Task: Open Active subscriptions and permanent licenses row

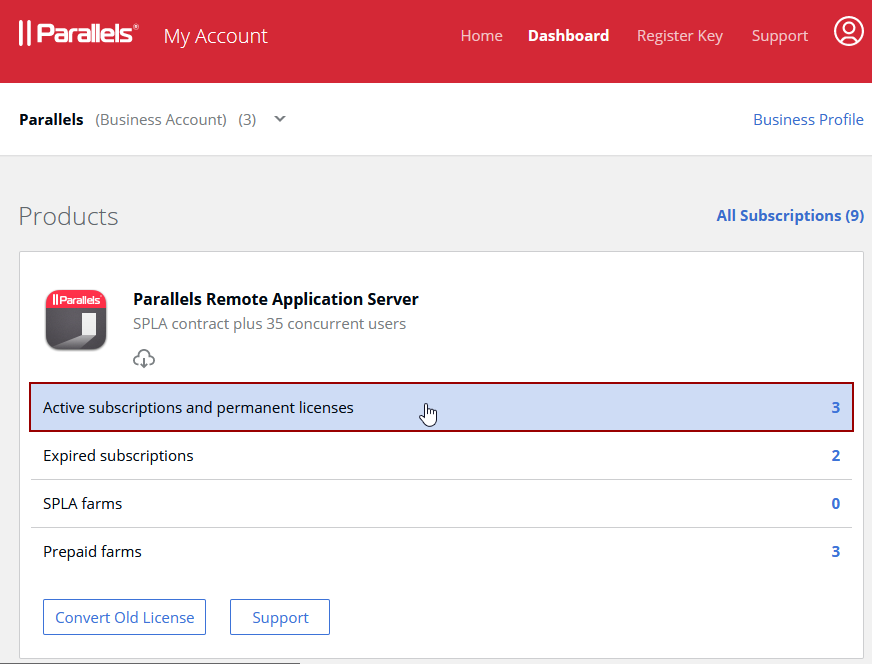Action: 198,408
